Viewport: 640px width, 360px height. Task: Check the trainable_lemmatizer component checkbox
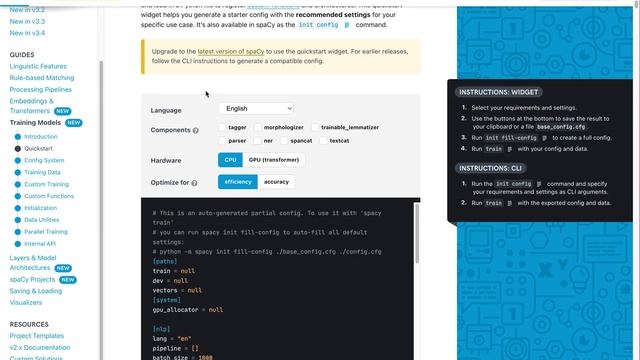coord(315,127)
